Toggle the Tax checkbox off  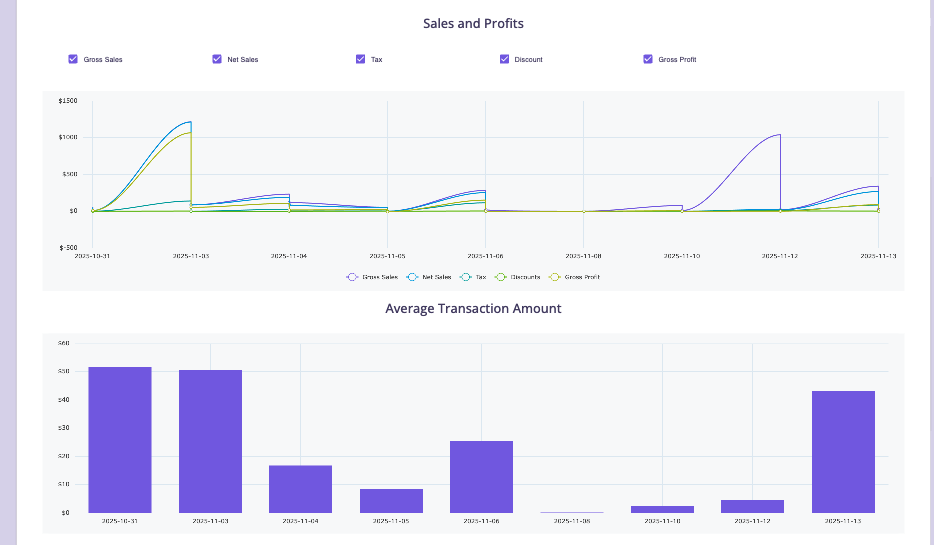click(361, 59)
